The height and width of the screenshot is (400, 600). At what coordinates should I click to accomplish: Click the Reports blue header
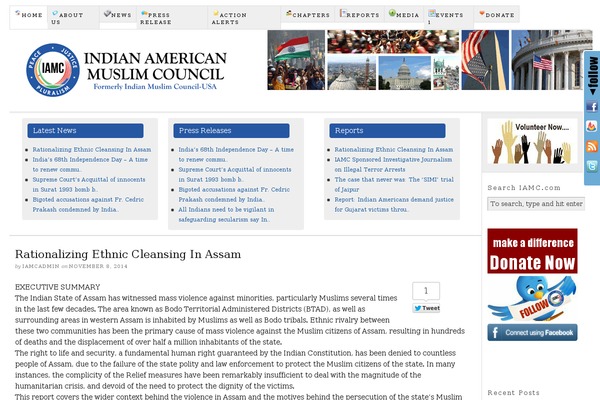tap(387, 131)
